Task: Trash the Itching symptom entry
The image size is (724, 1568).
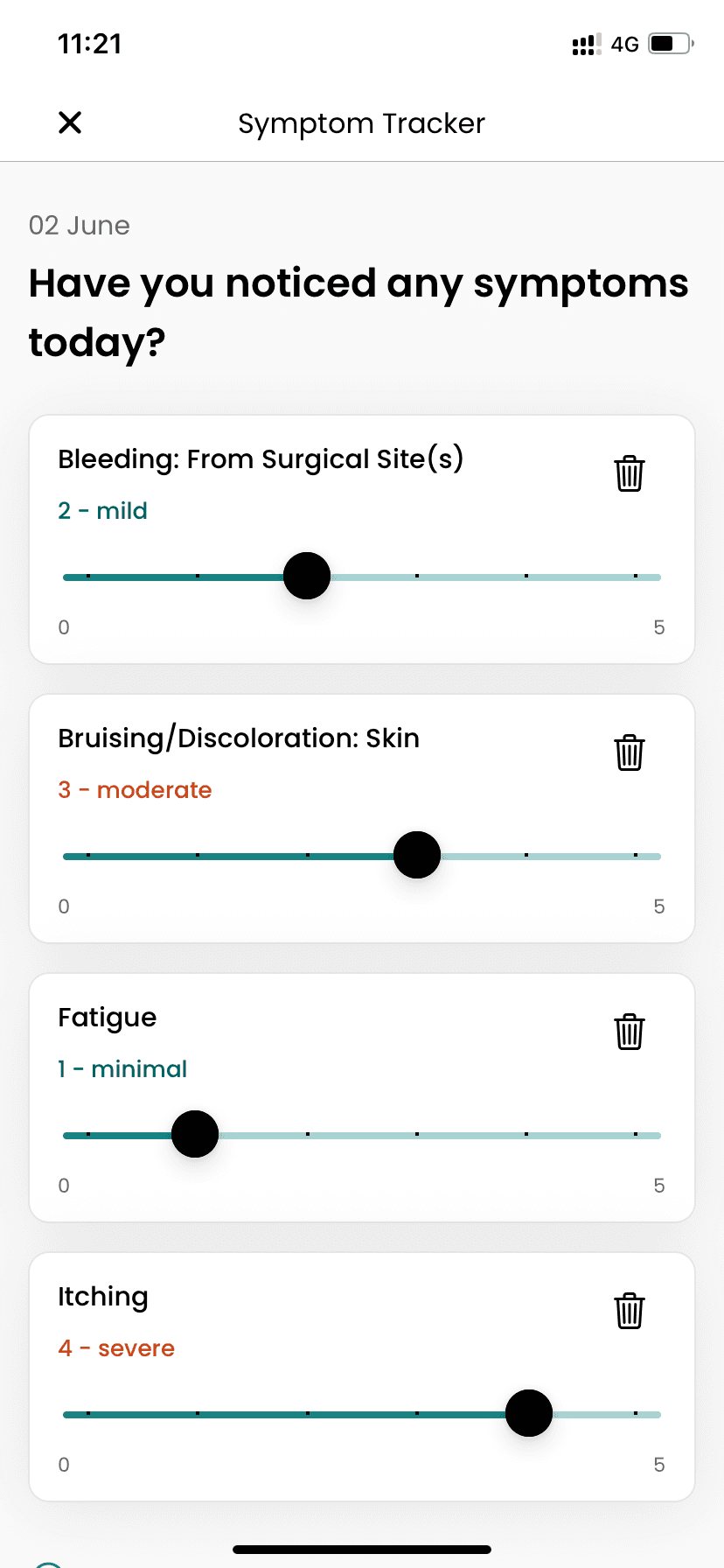Action: point(630,1311)
